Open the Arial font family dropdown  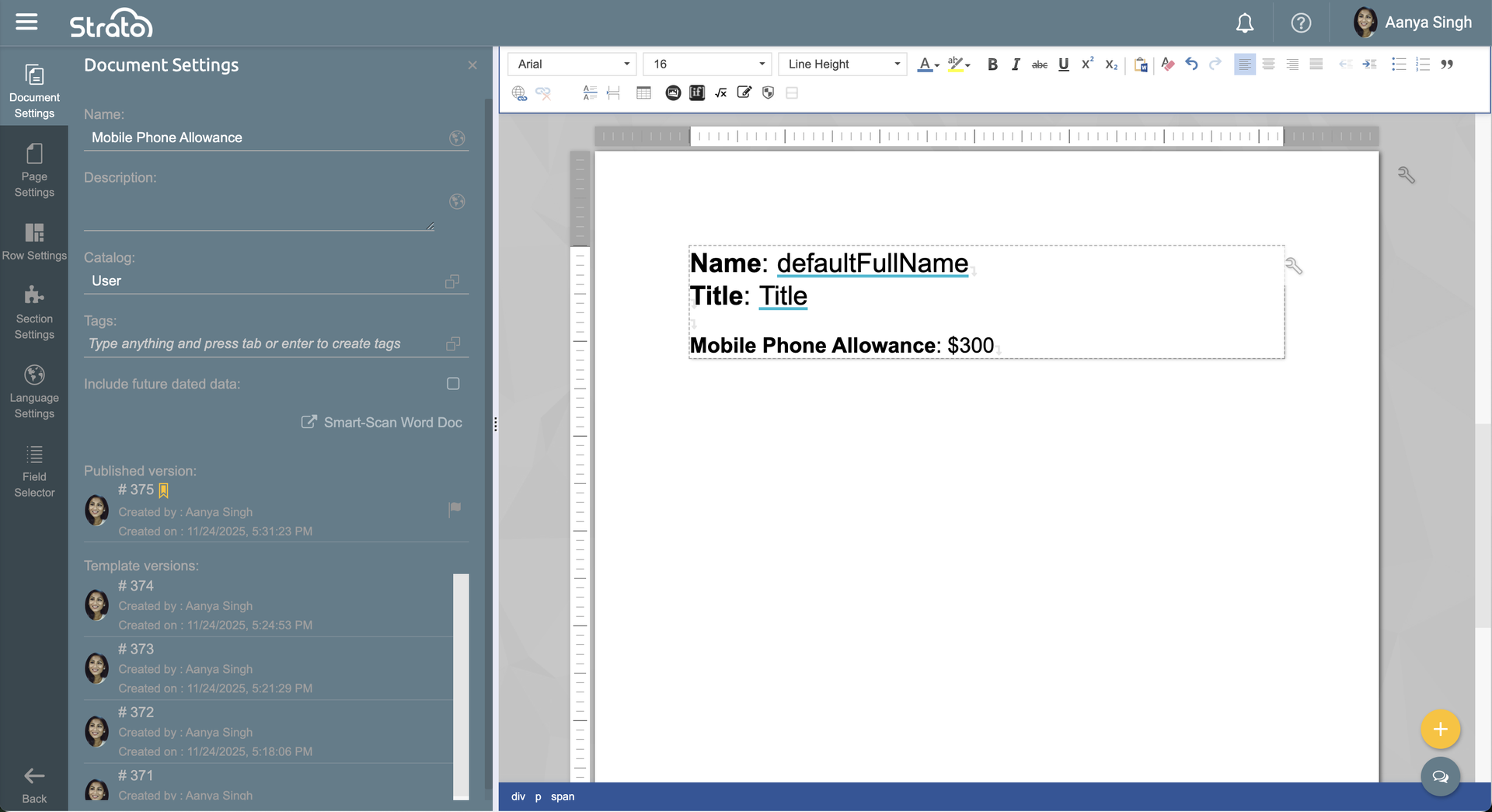pyautogui.click(x=572, y=64)
